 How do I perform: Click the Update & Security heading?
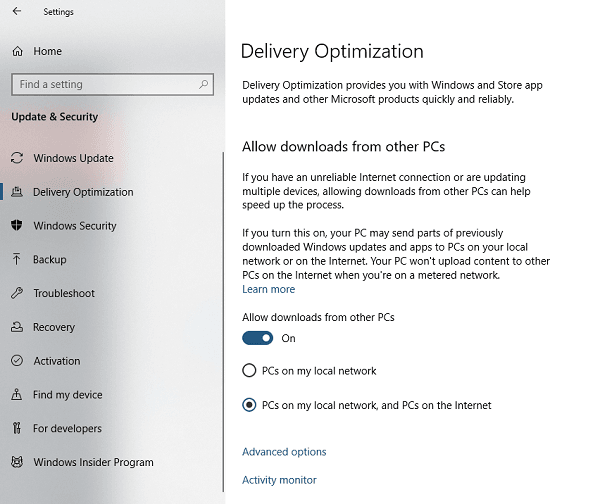coord(55,116)
